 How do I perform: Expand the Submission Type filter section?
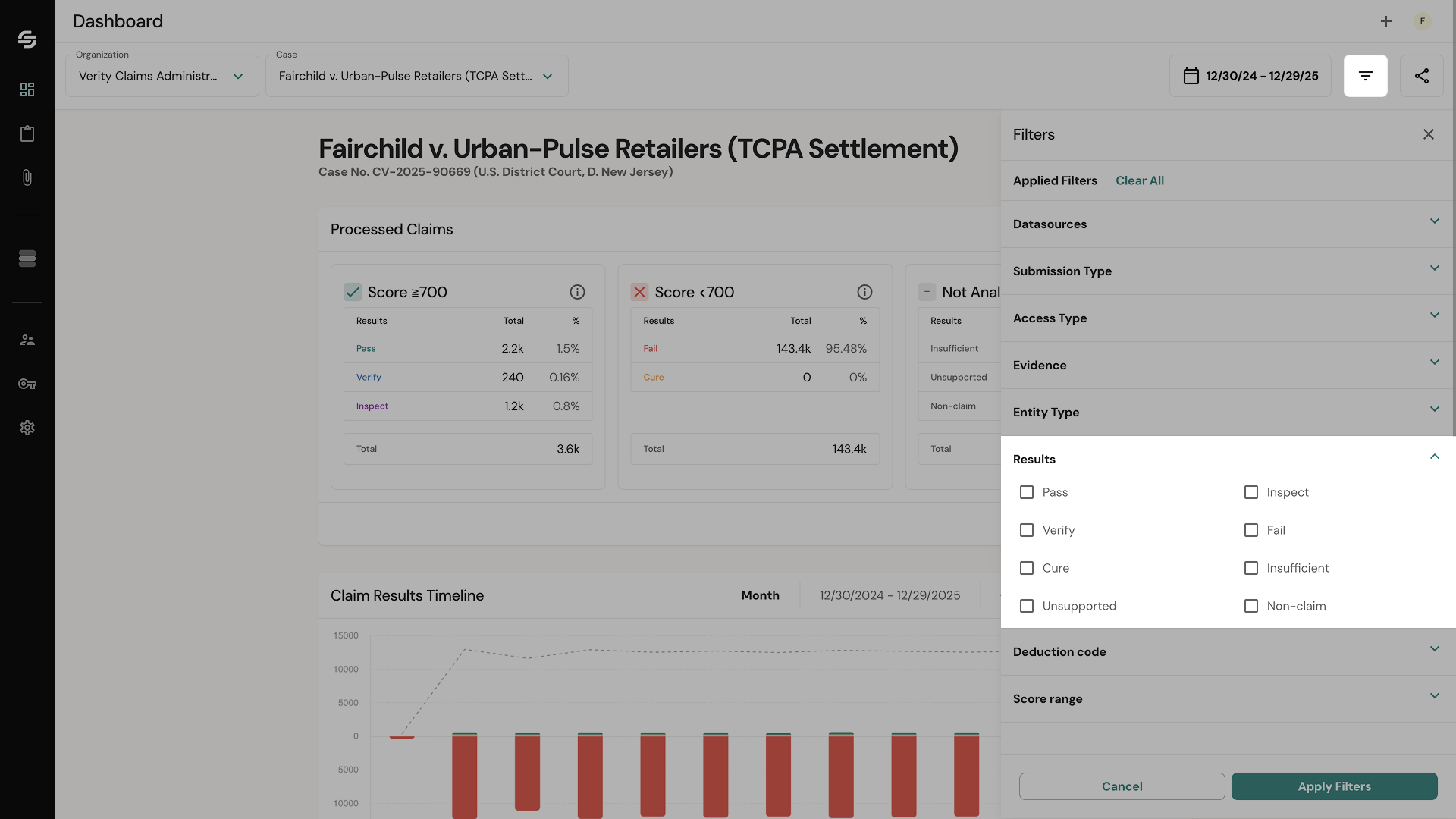pos(1228,271)
